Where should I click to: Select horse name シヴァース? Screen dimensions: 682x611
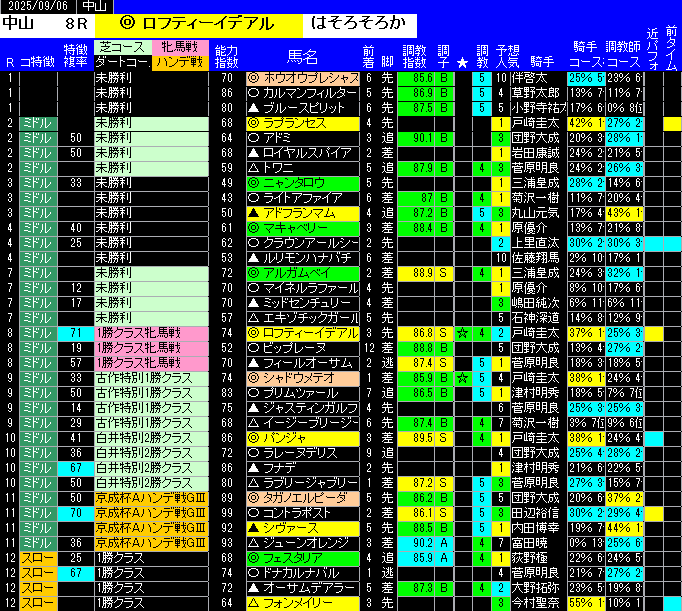tap(303, 528)
